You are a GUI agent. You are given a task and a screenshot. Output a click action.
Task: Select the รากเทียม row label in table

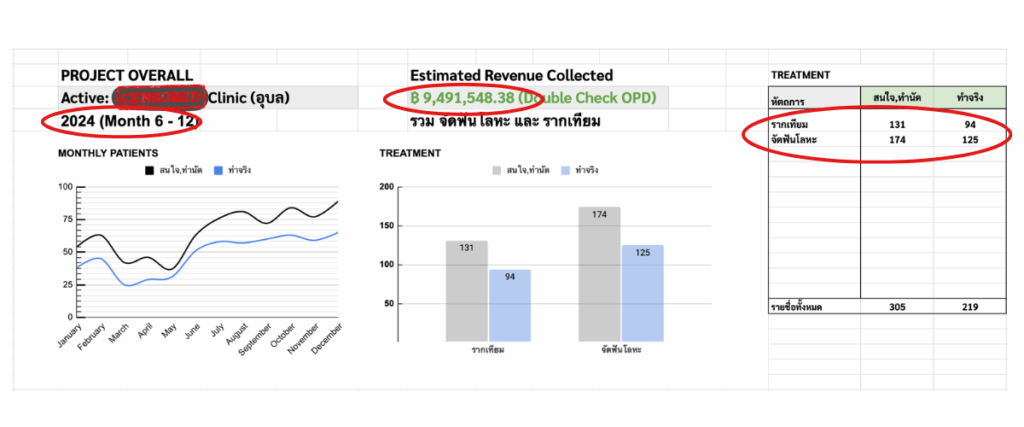pos(790,125)
